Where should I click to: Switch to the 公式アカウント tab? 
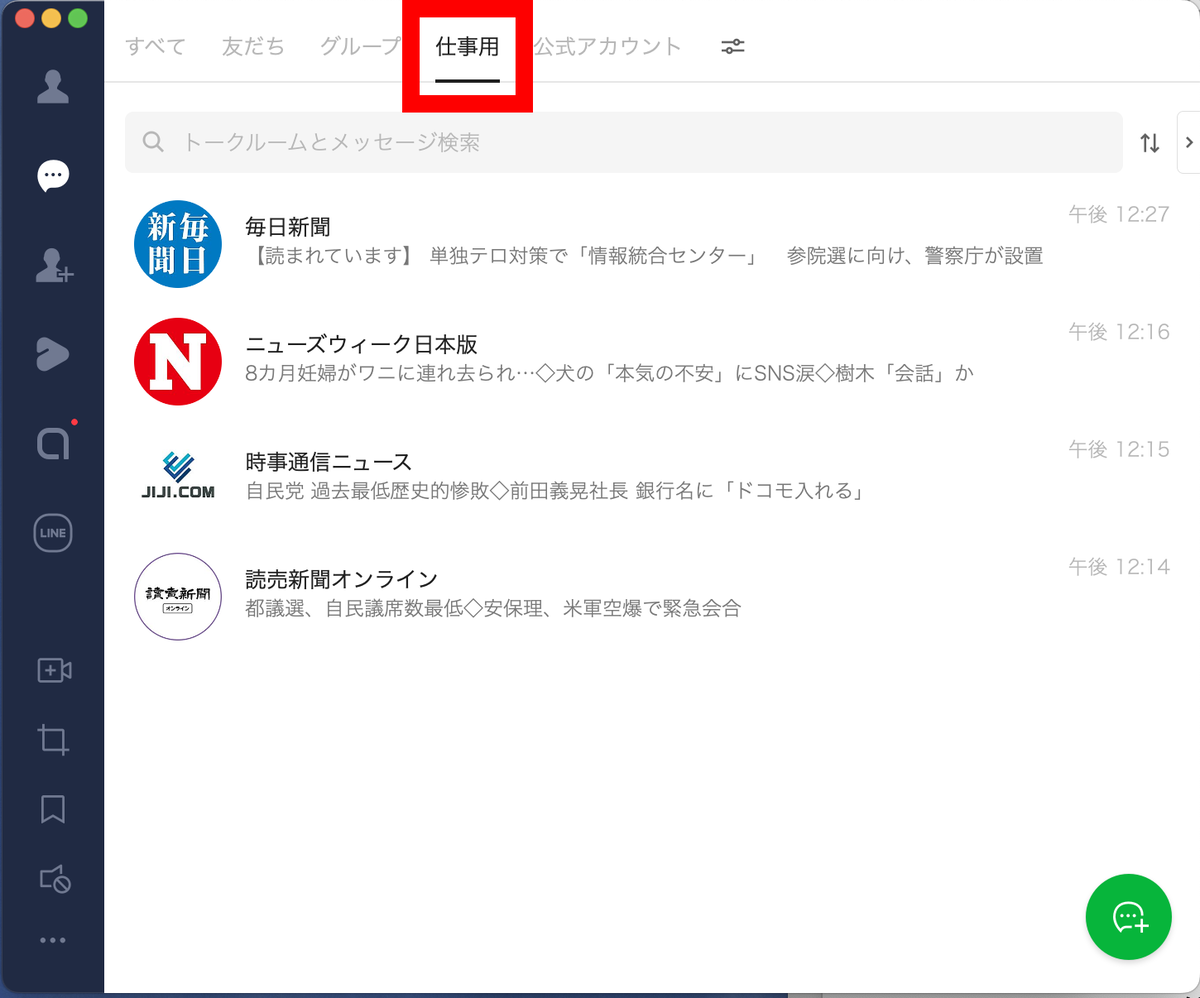[x=607, y=46]
